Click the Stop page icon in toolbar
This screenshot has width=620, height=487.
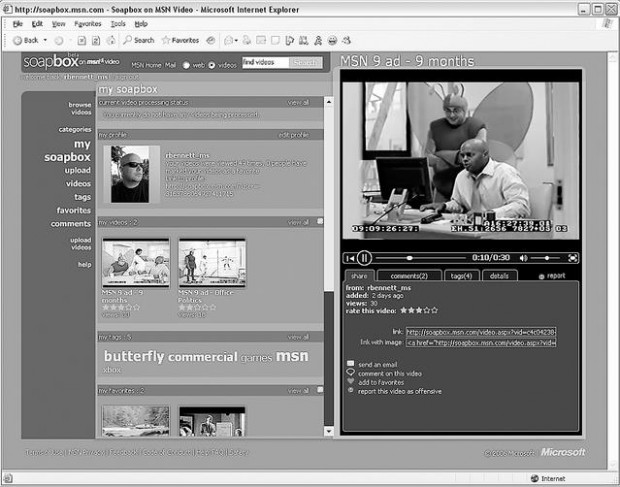click(82, 40)
